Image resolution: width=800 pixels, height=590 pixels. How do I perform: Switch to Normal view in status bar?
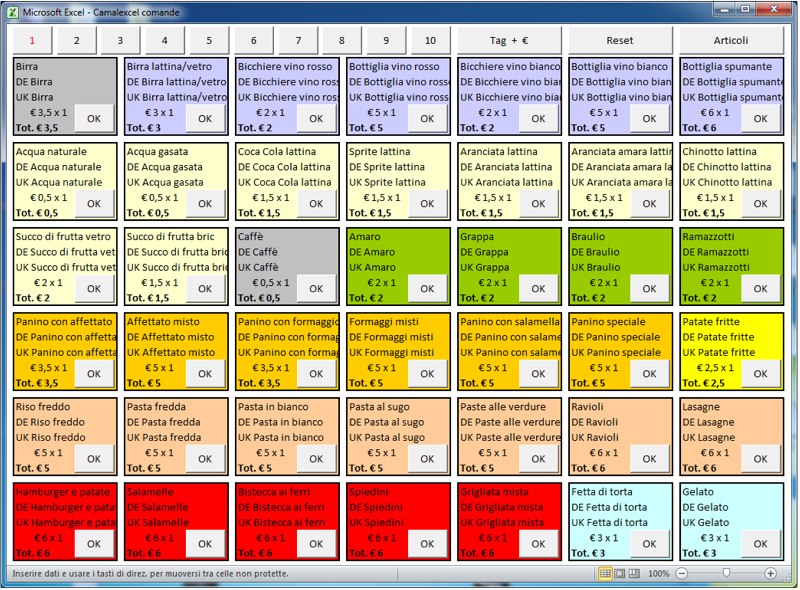tap(605, 574)
